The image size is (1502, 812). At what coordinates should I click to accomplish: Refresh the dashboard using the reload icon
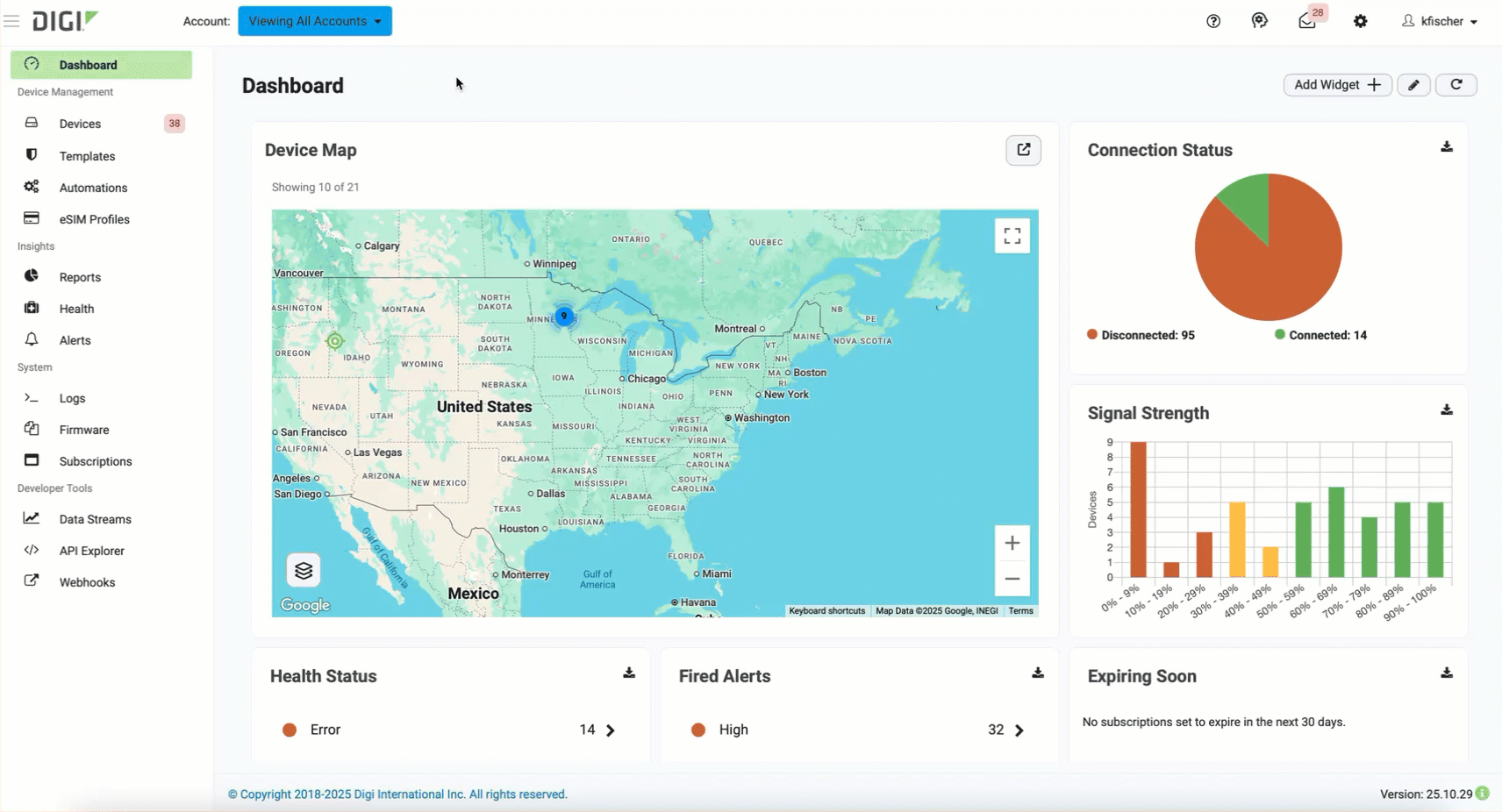tap(1456, 85)
